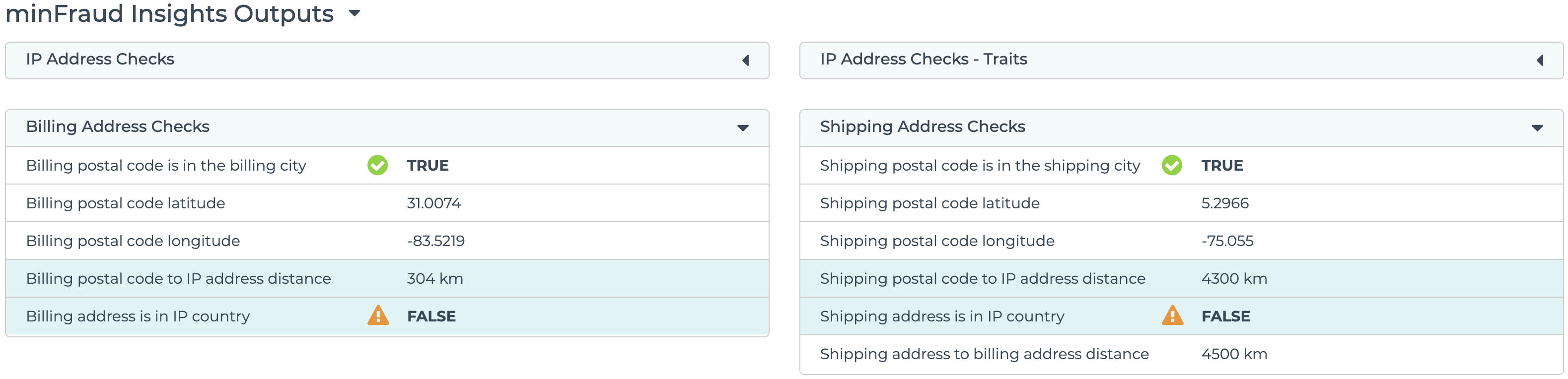This screenshot has width=1568, height=379.
Task: Click the Shipping Address Checks header title
Action: coord(922,126)
